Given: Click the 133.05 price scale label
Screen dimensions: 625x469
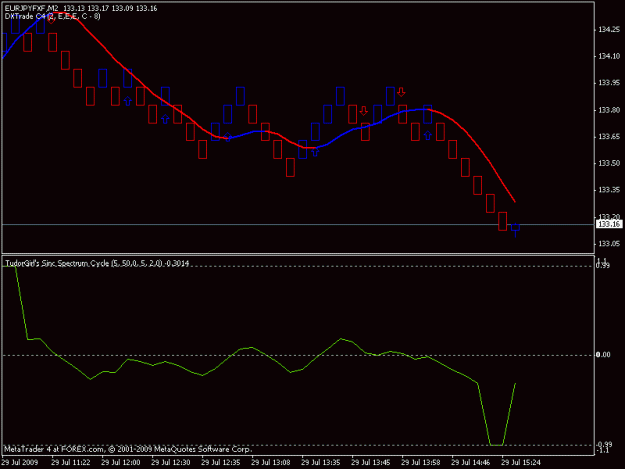Looking at the screenshot, I should 609,243.
